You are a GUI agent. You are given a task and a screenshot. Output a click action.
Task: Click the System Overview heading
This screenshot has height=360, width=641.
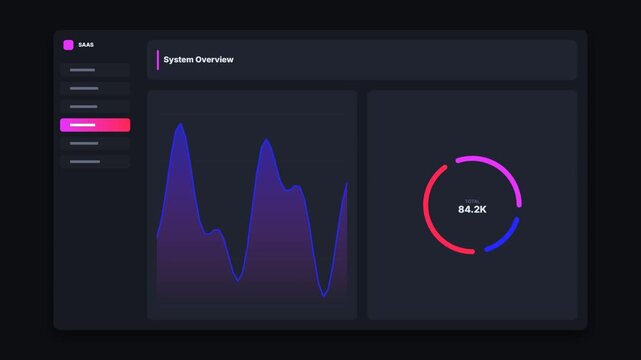pos(198,60)
